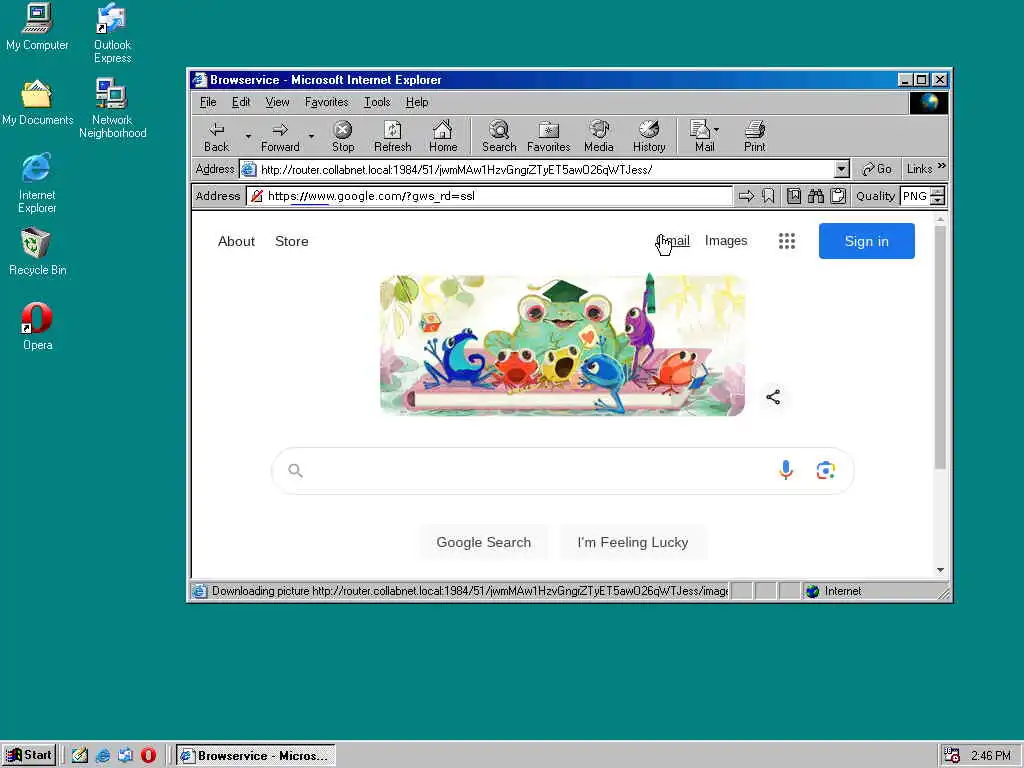This screenshot has width=1024, height=768.
Task: Open the File menu
Action: point(208,102)
